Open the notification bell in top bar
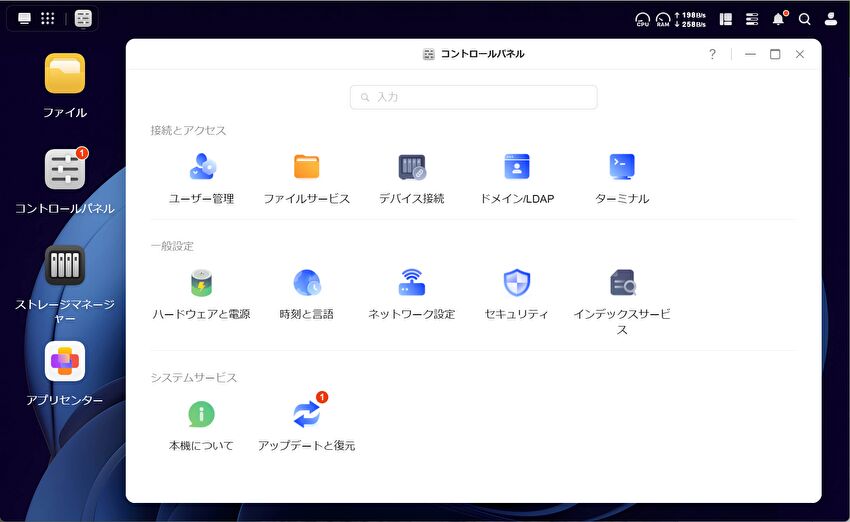Viewport: 850px width, 522px height. 778,19
